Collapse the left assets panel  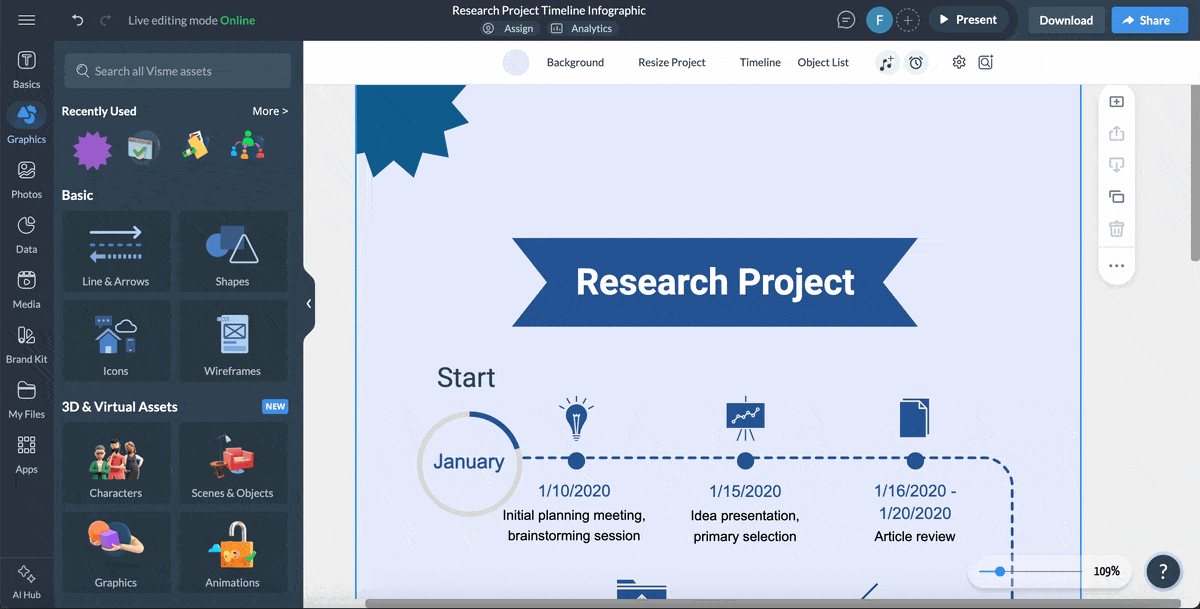click(x=308, y=302)
